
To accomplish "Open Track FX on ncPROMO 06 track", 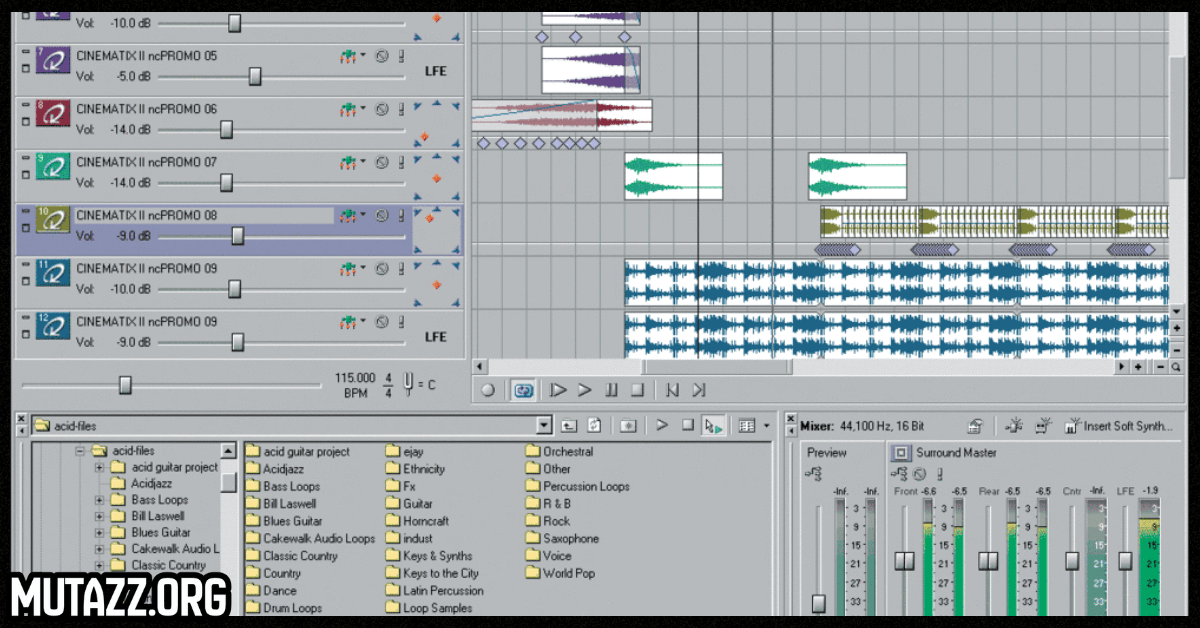I will [349, 109].
